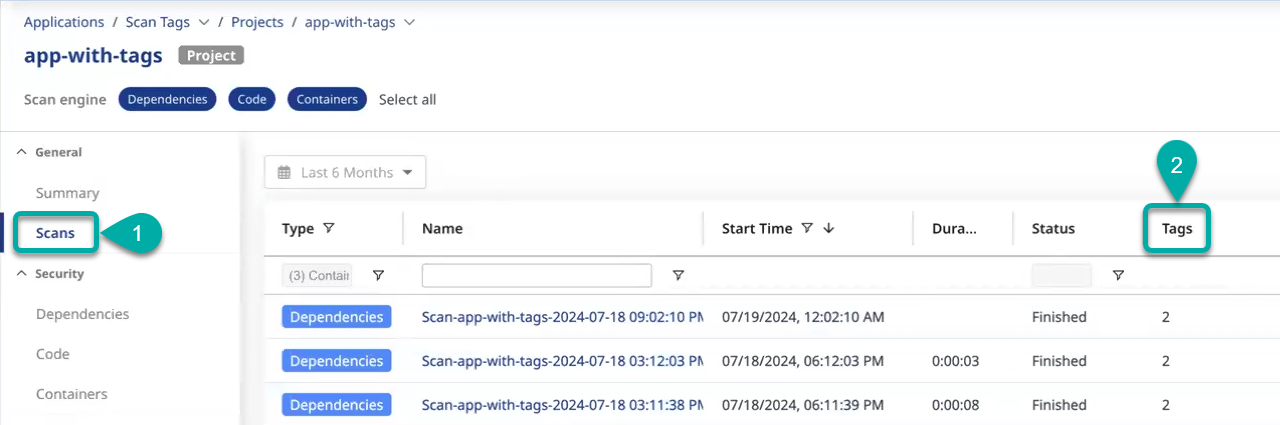Click the filter icon in Start Time header
The image size is (1280, 425).
point(807,228)
